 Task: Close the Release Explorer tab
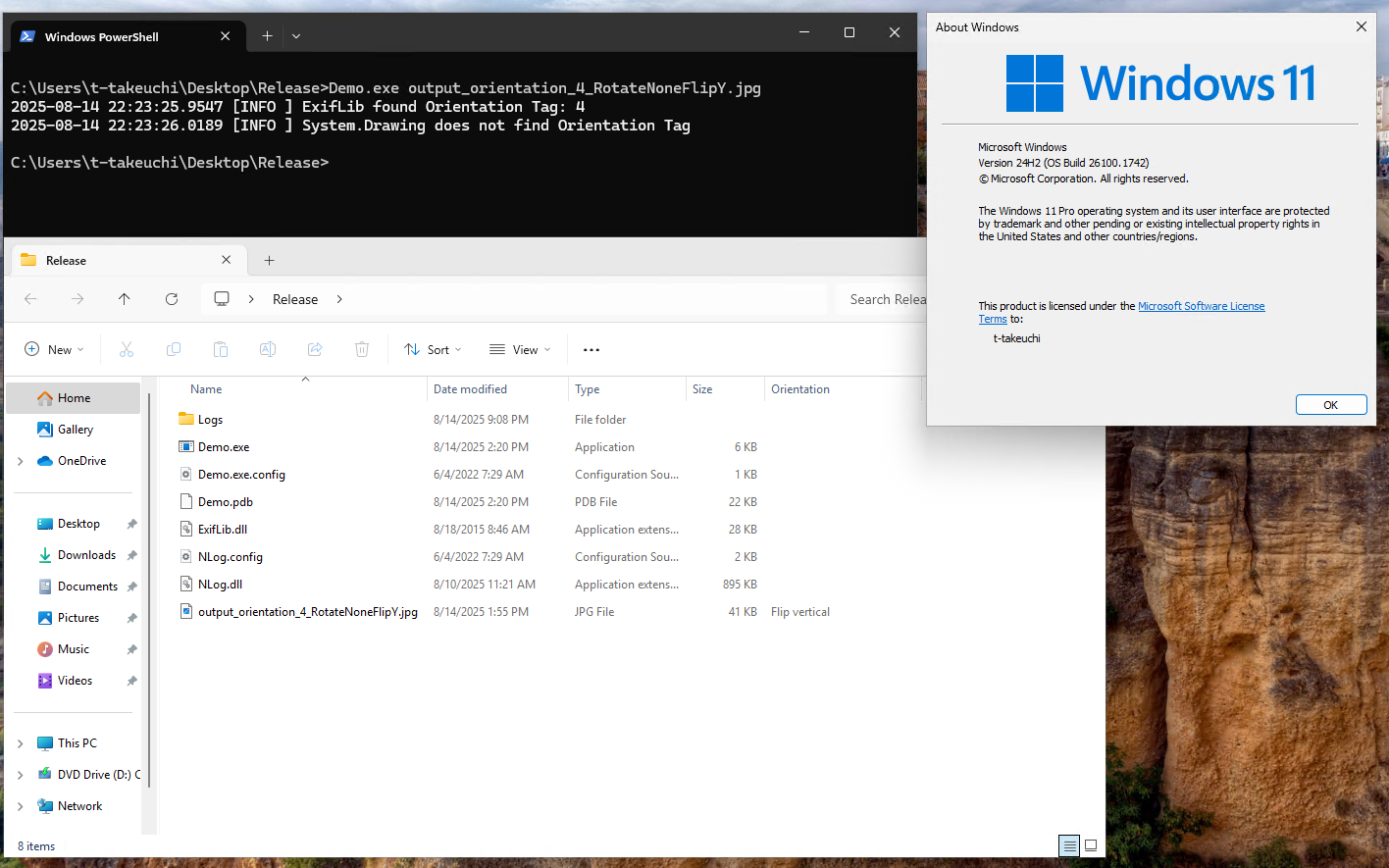(227, 260)
